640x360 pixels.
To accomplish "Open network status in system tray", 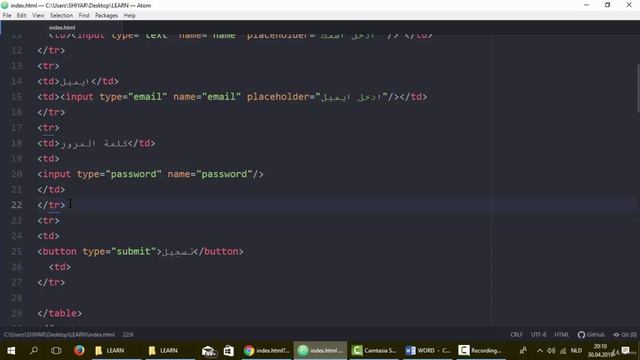I will 563,351.
